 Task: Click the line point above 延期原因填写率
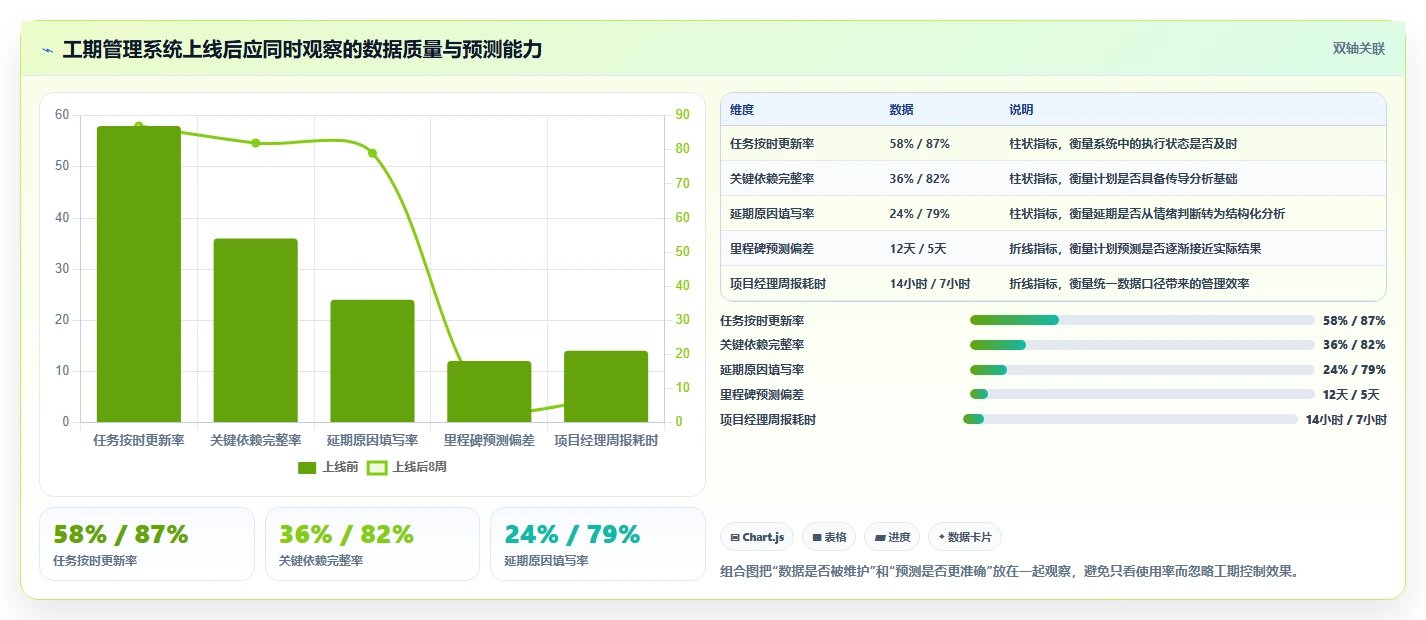373,153
